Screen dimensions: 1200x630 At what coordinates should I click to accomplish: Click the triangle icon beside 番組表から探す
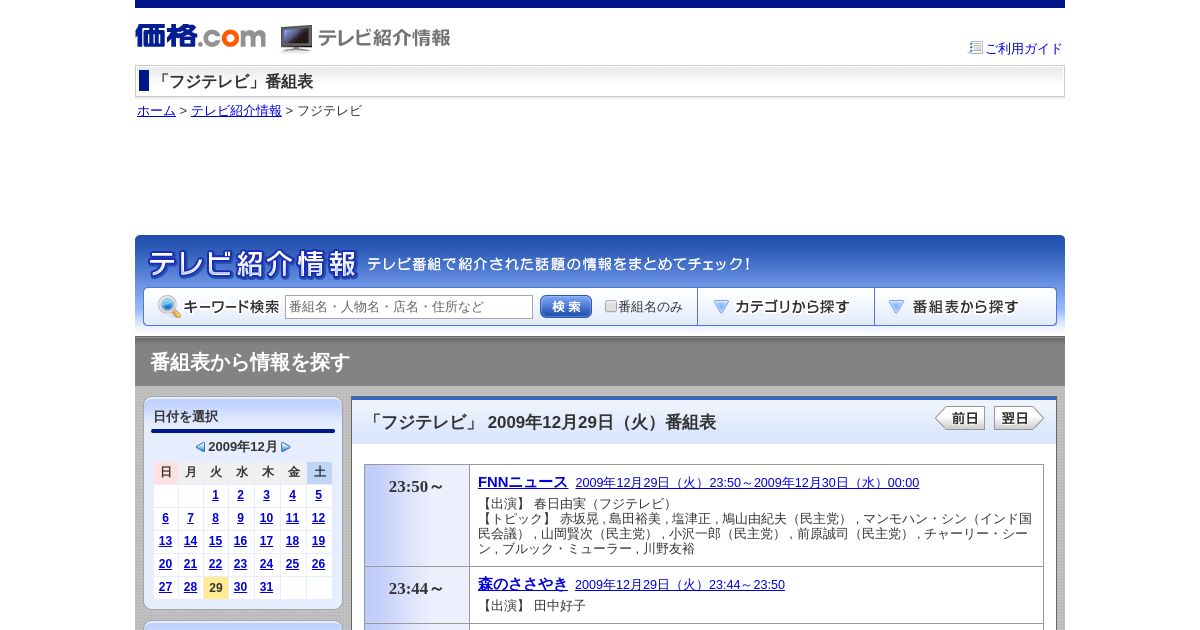(896, 307)
